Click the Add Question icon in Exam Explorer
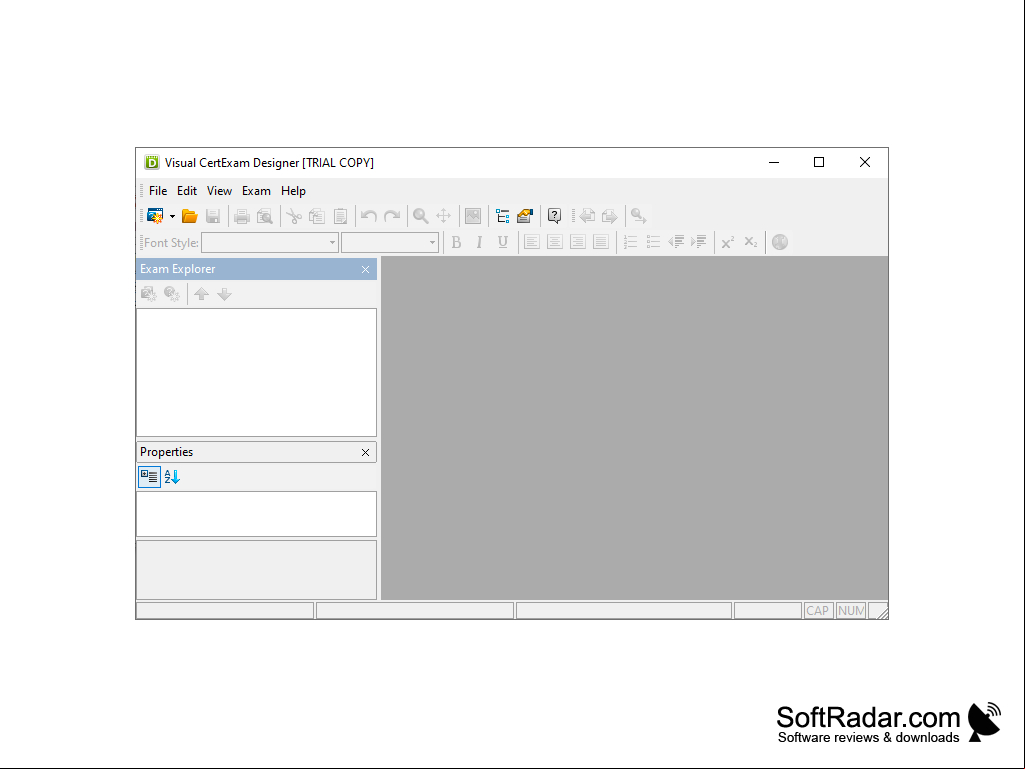 point(172,294)
